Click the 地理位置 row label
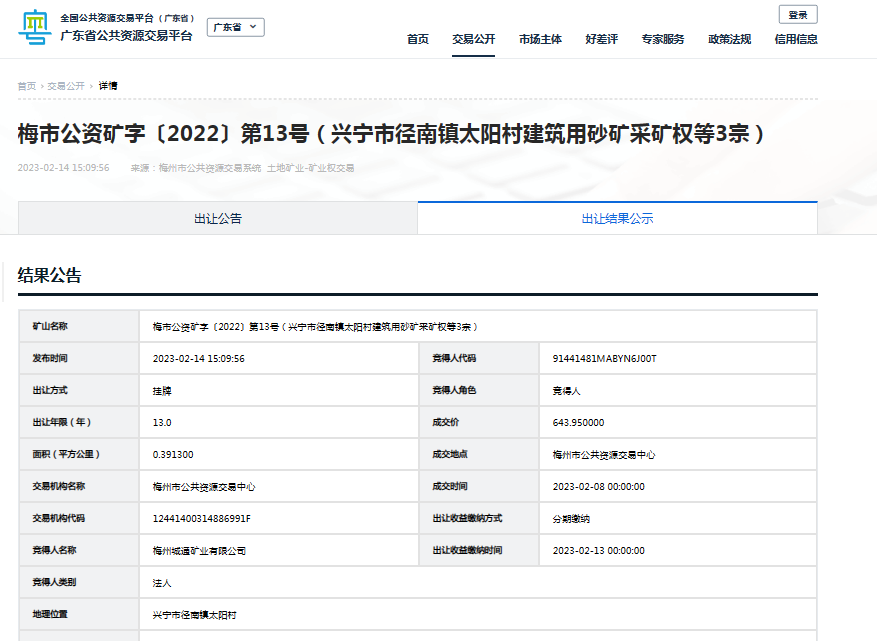The width and height of the screenshot is (877, 641). click(x=50, y=614)
